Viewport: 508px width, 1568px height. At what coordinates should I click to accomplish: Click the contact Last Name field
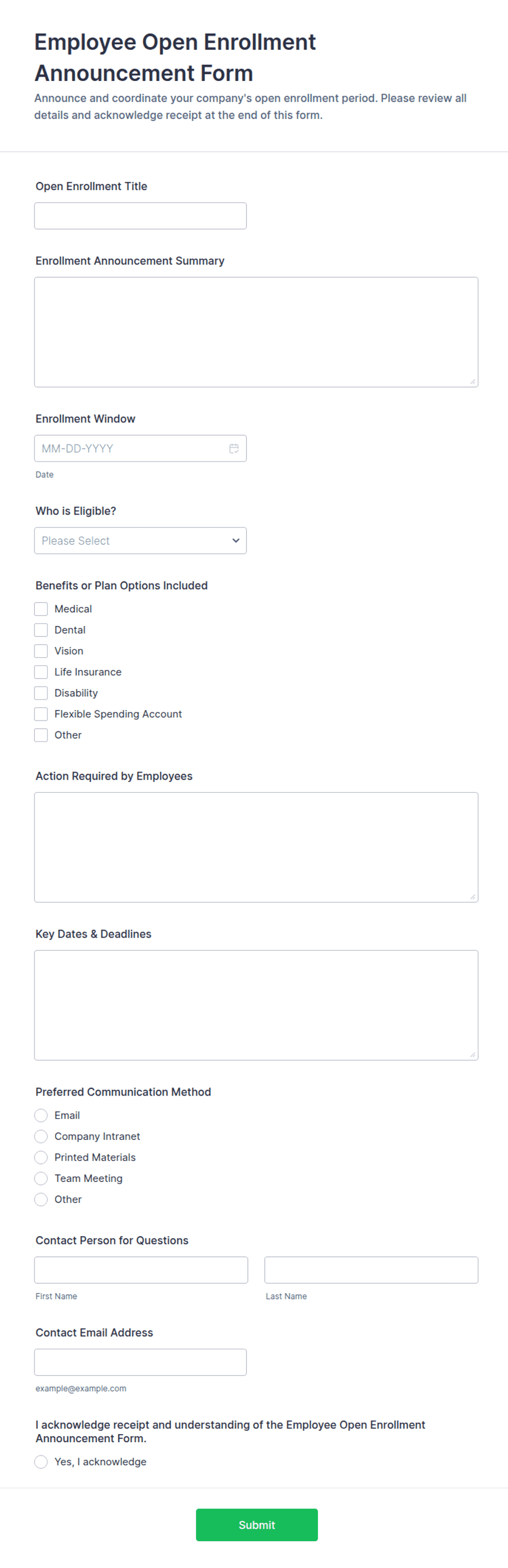coord(371,1271)
